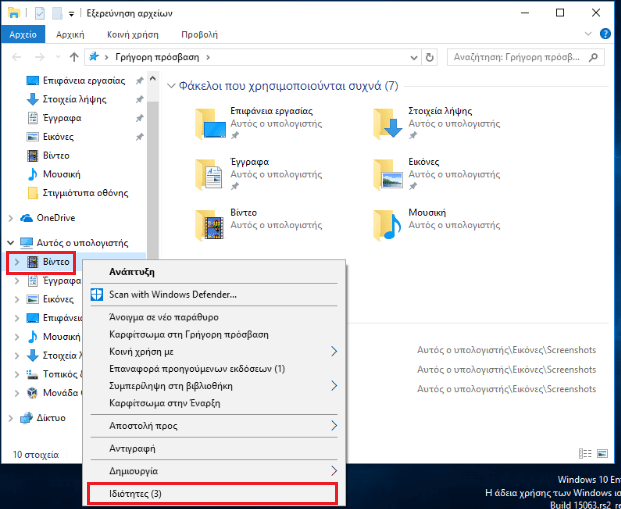Open the Αρχική ribbon tab
621x509 pixels.
pyautogui.click(x=70, y=34)
